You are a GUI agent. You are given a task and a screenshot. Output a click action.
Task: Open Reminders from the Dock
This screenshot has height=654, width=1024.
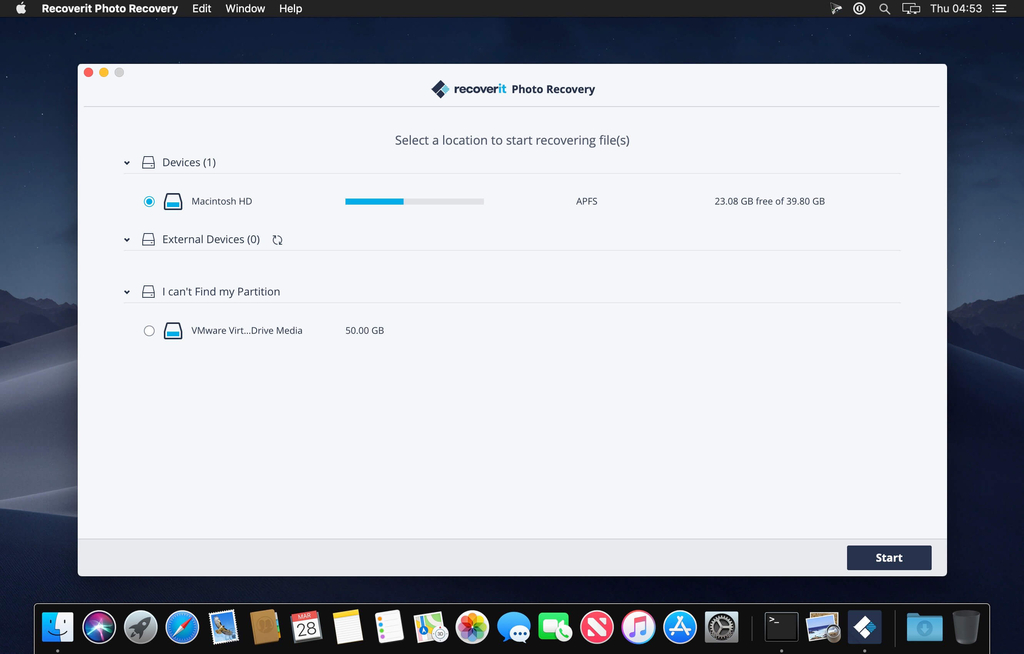pyautogui.click(x=389, y=627)
